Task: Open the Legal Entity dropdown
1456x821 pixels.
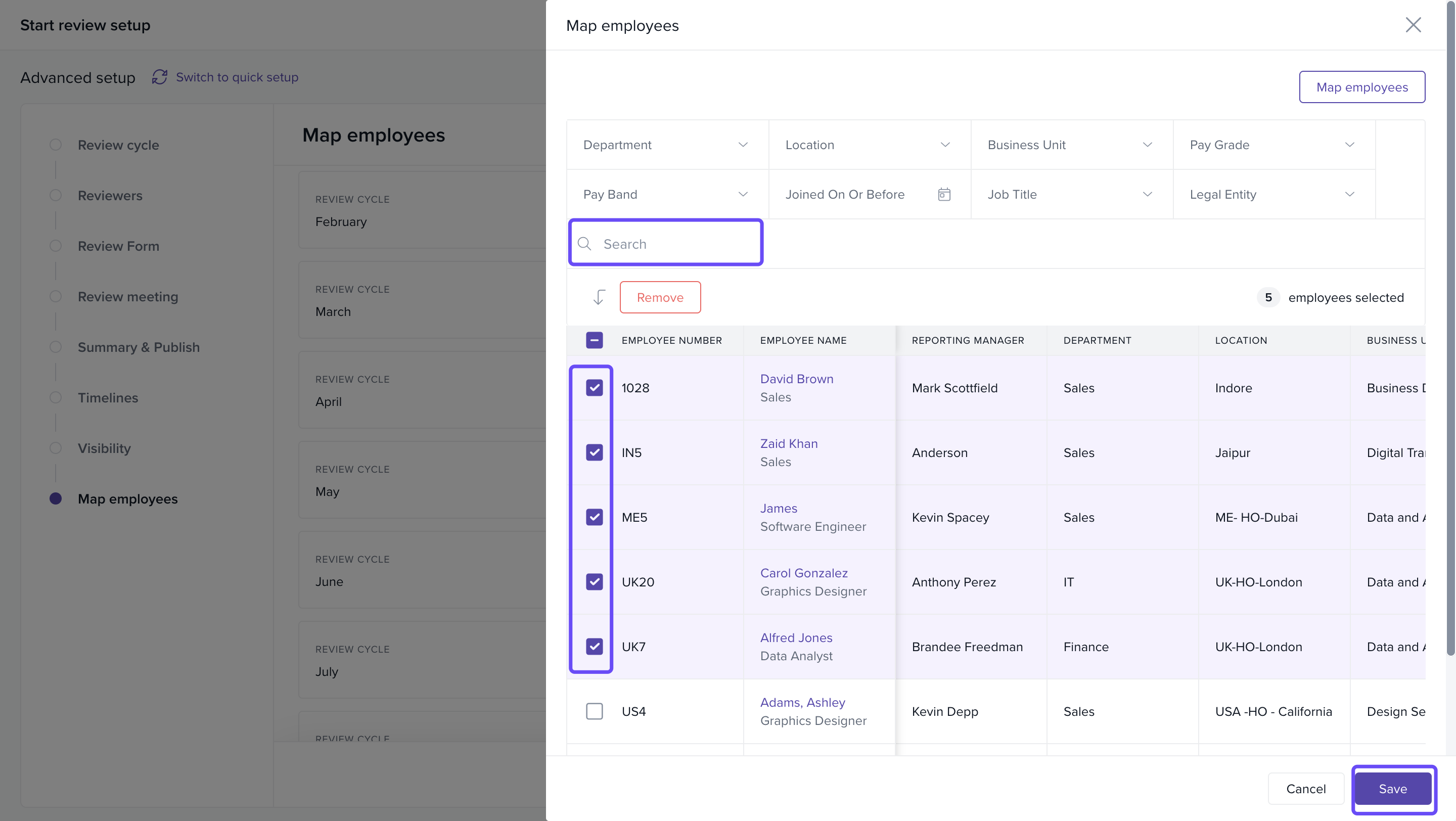Action: pyautogui.click(x=1273, y=194)
